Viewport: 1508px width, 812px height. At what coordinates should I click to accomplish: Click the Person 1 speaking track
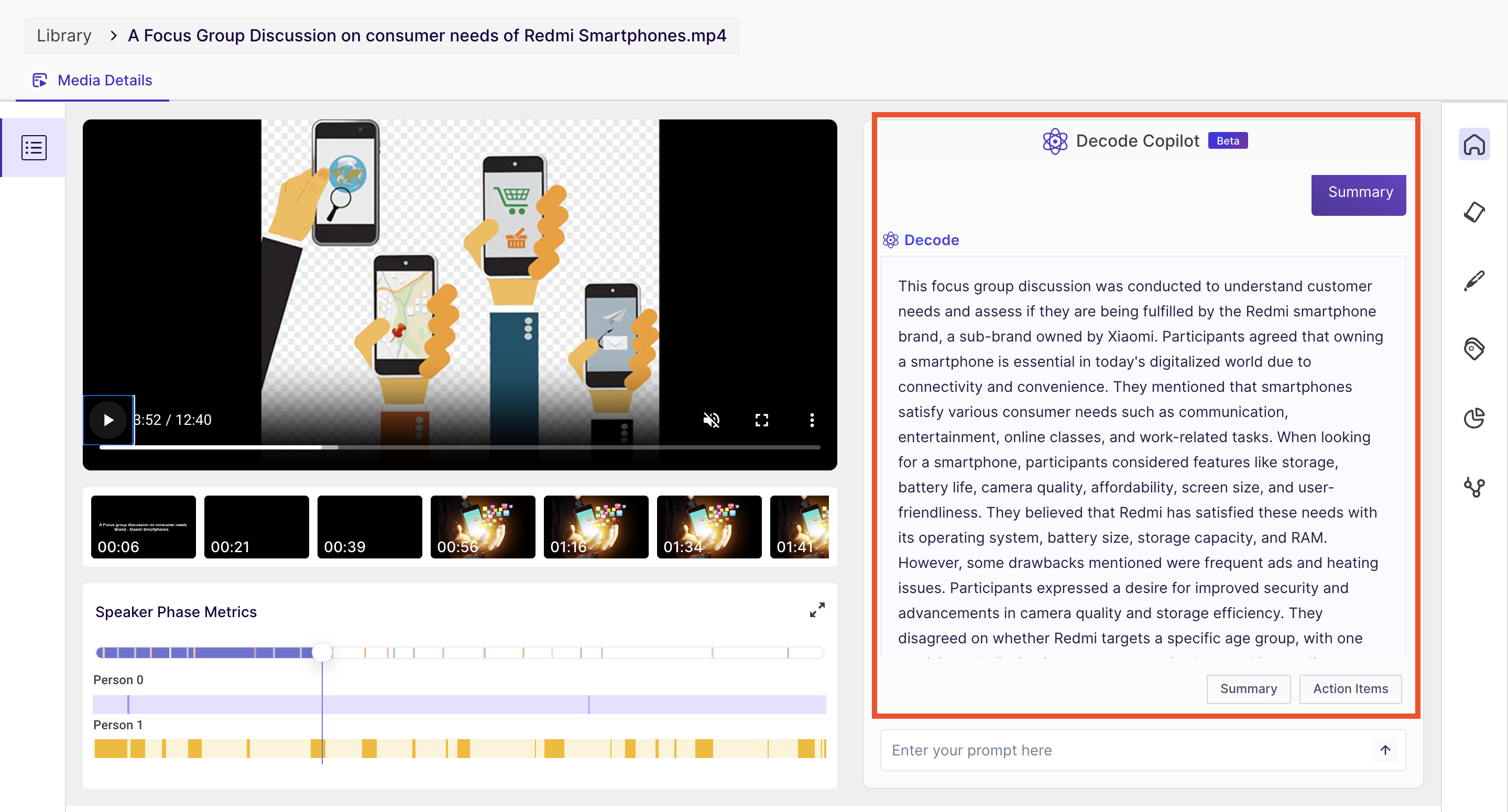(460, 749)
